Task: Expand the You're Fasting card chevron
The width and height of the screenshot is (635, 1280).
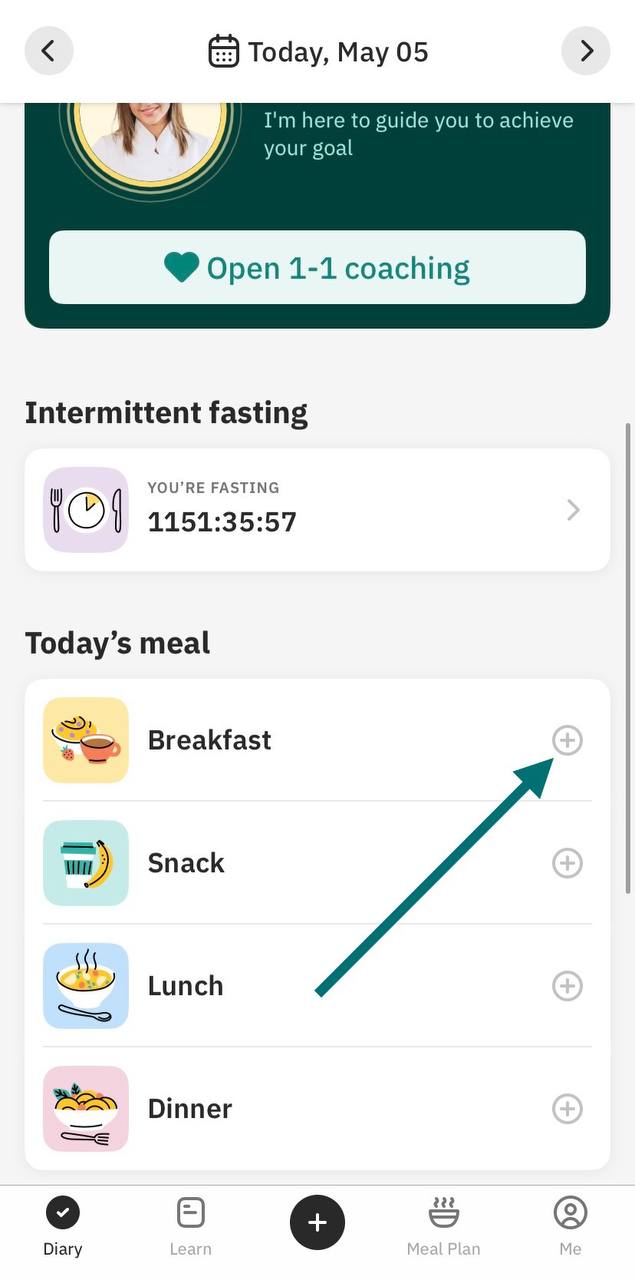Action: tap(573, 510)
